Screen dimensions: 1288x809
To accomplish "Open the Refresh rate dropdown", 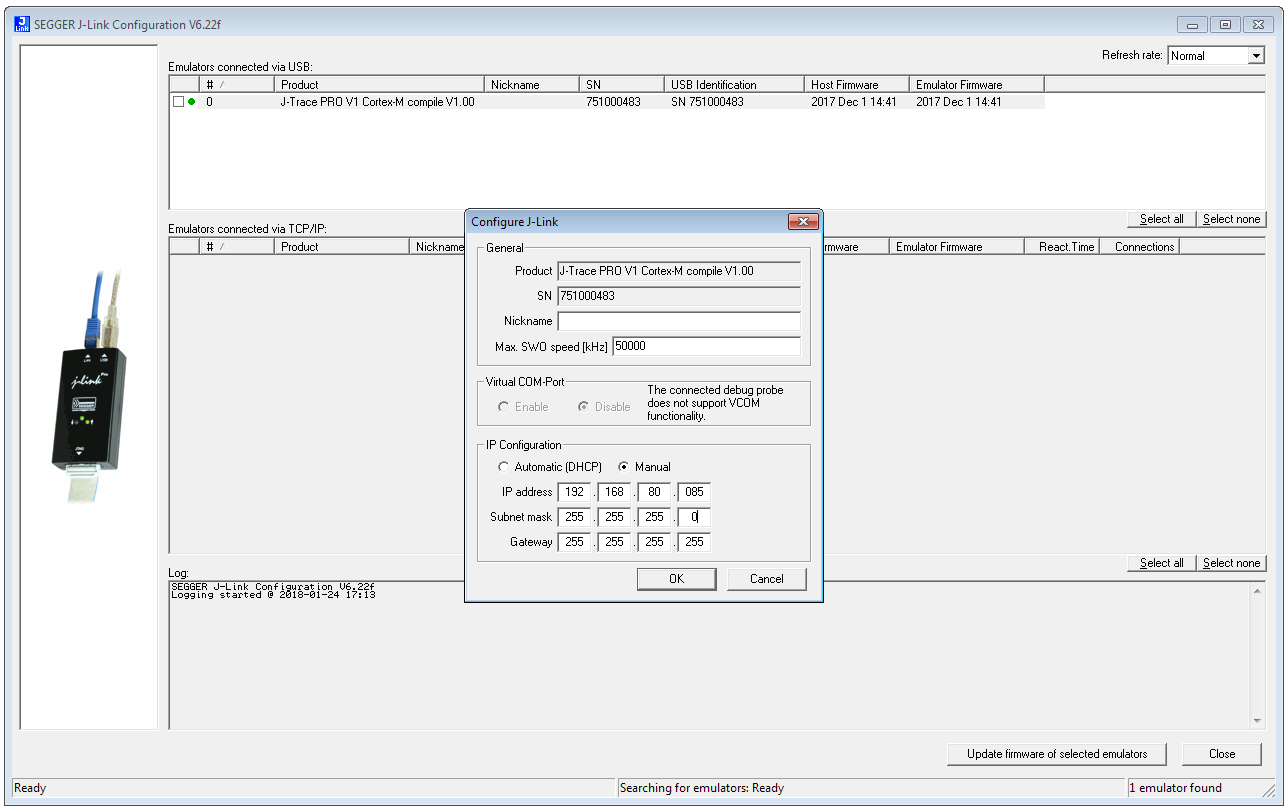I will click(1256, 56).
